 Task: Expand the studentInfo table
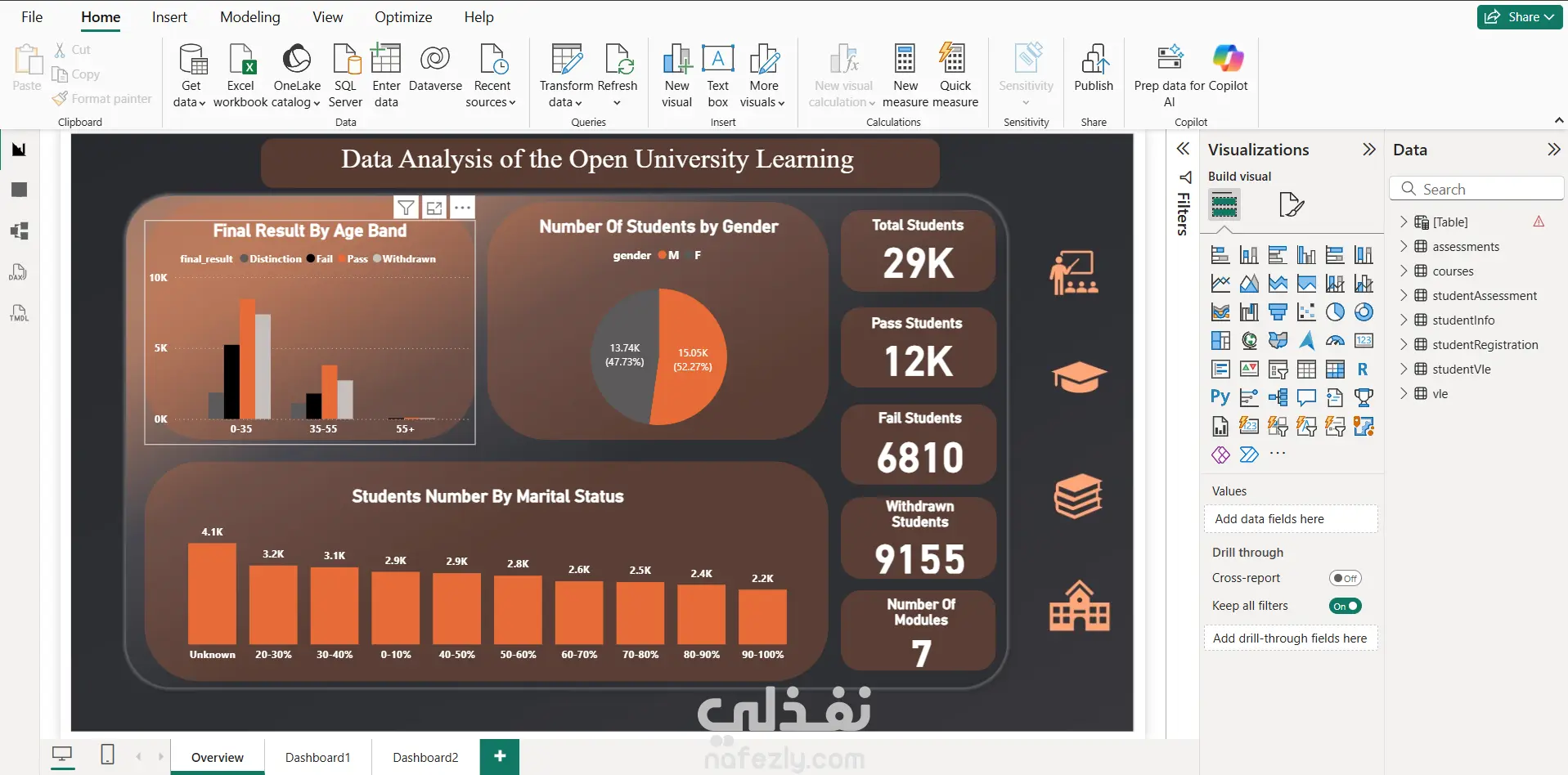click(1404, 320)
